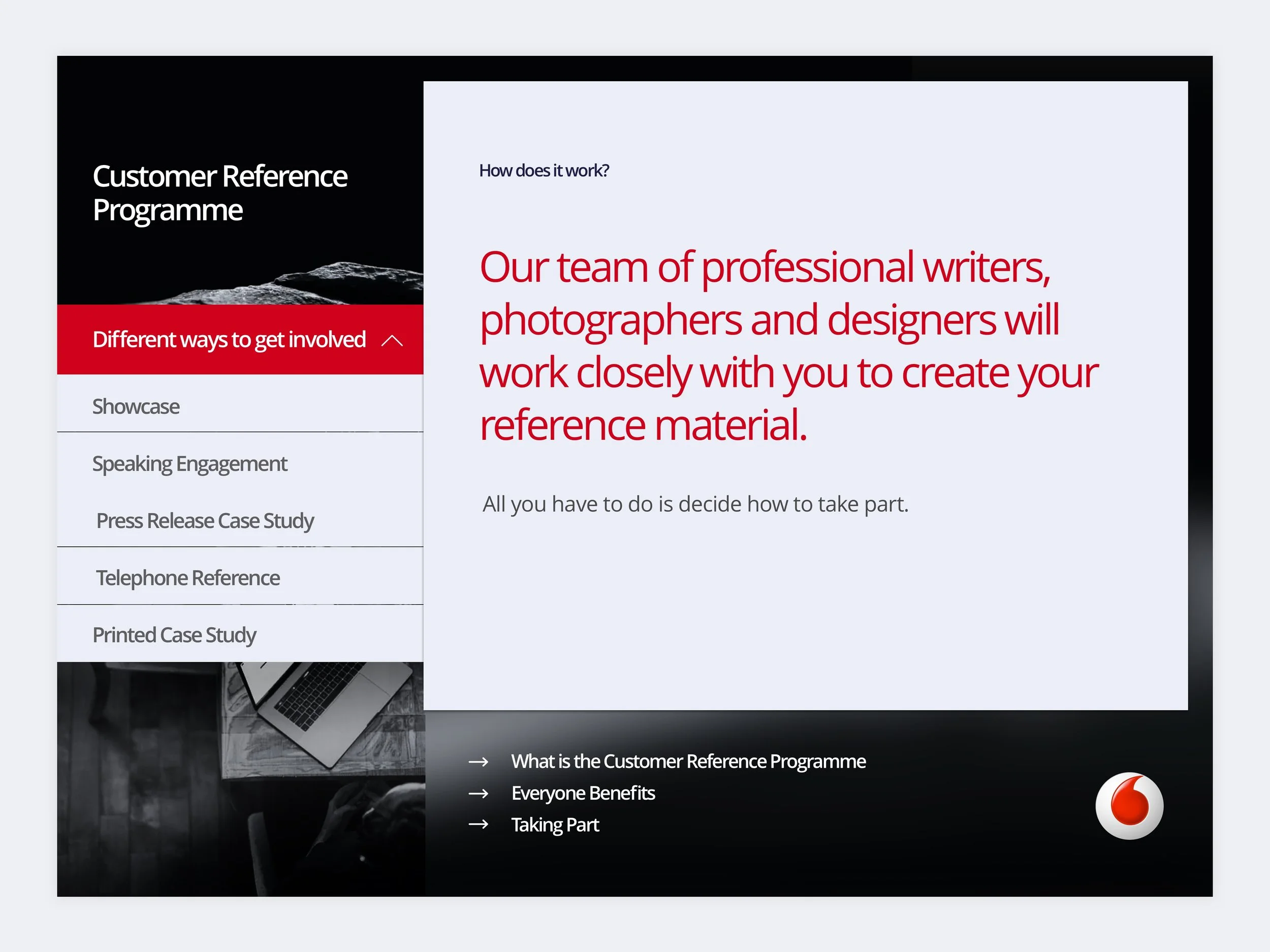Navigate to the Taking Part link
Screen dimensions: 1270x952
coord(555,825)
